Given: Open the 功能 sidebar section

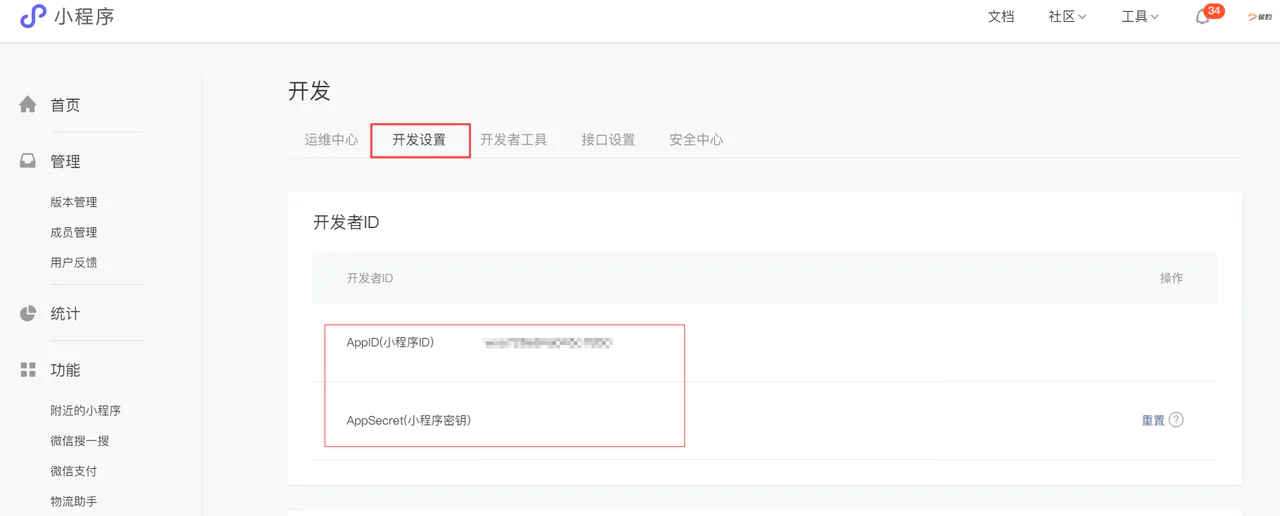Looking at the screenshot, I should point(65,370).
